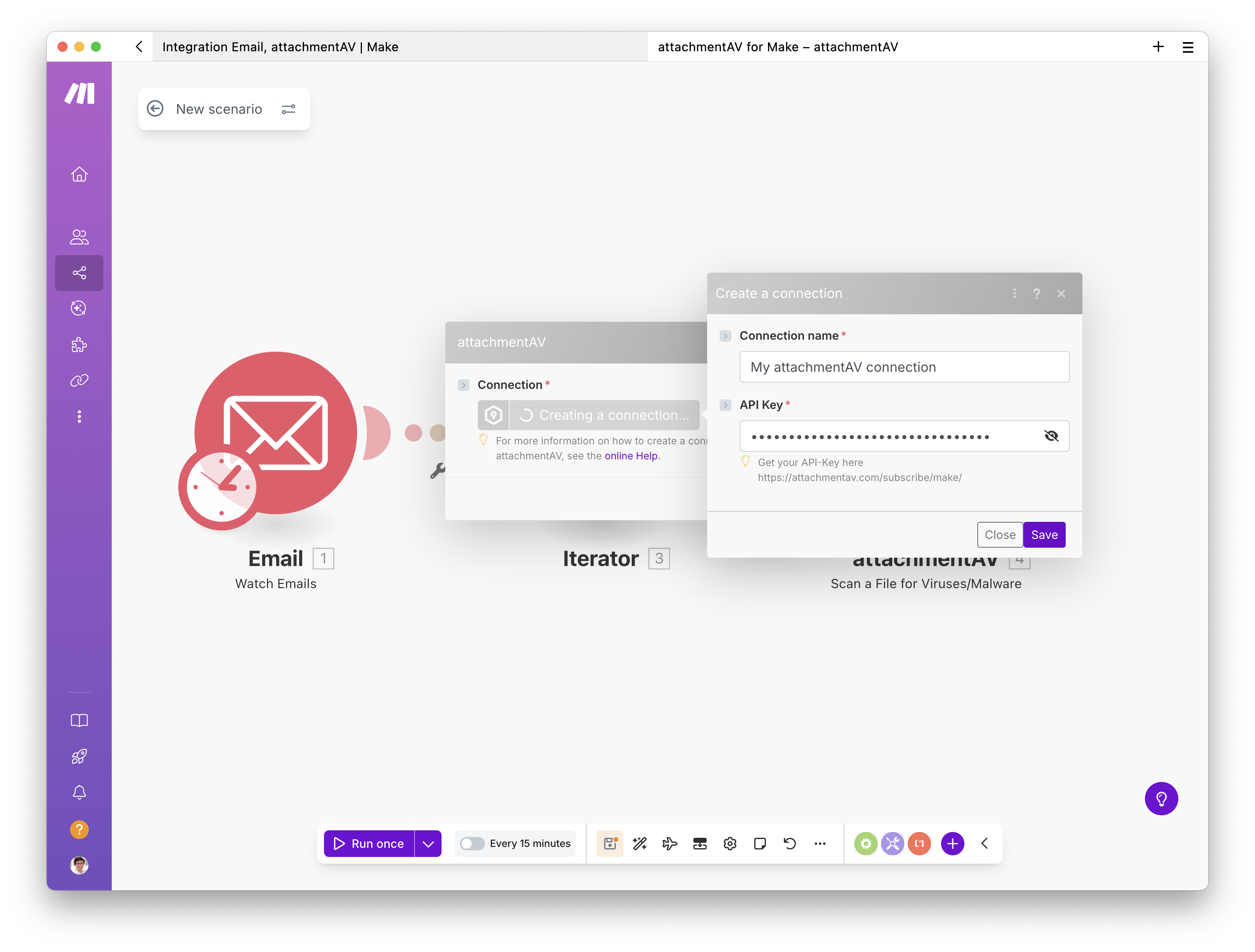This screenshot has height=952, width=1255.
Task: Save the new attachmentAV connection
Action: point(1044,534)
